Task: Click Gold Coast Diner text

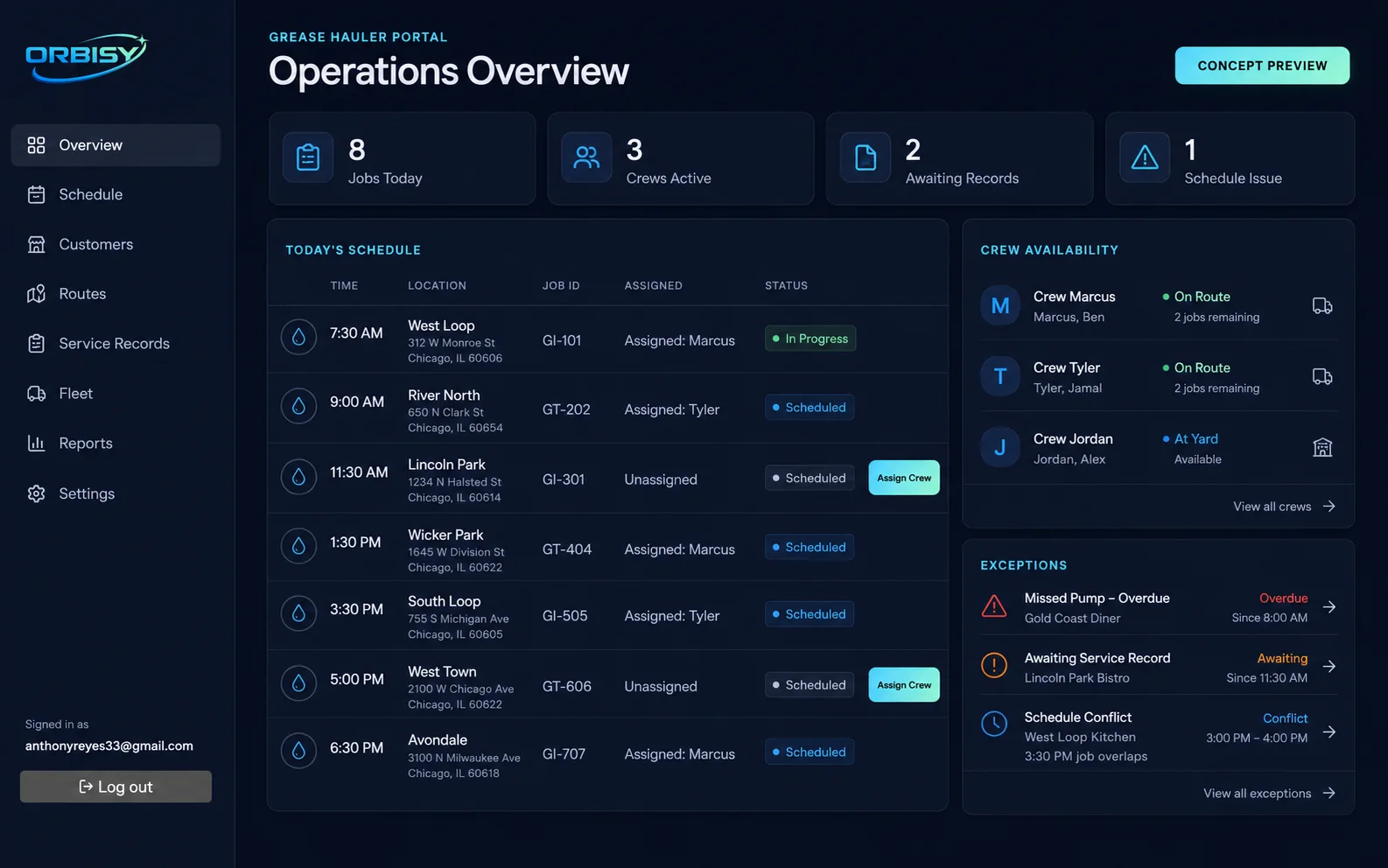Action: (1072, 619)
